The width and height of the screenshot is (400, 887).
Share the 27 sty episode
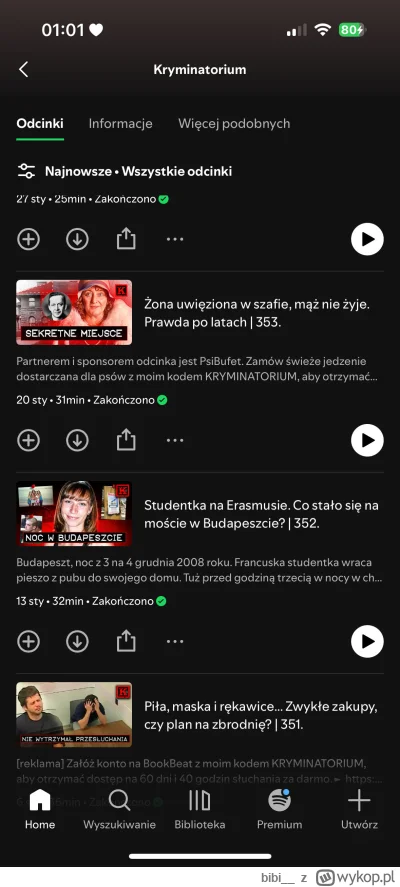[126, 240]
